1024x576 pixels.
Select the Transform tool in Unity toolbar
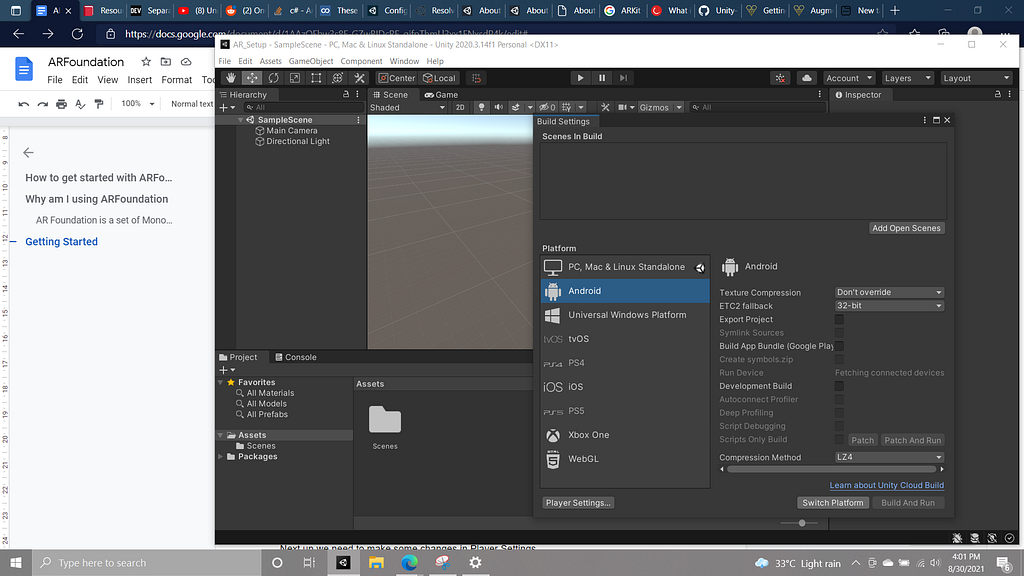(x=338, y=78)
